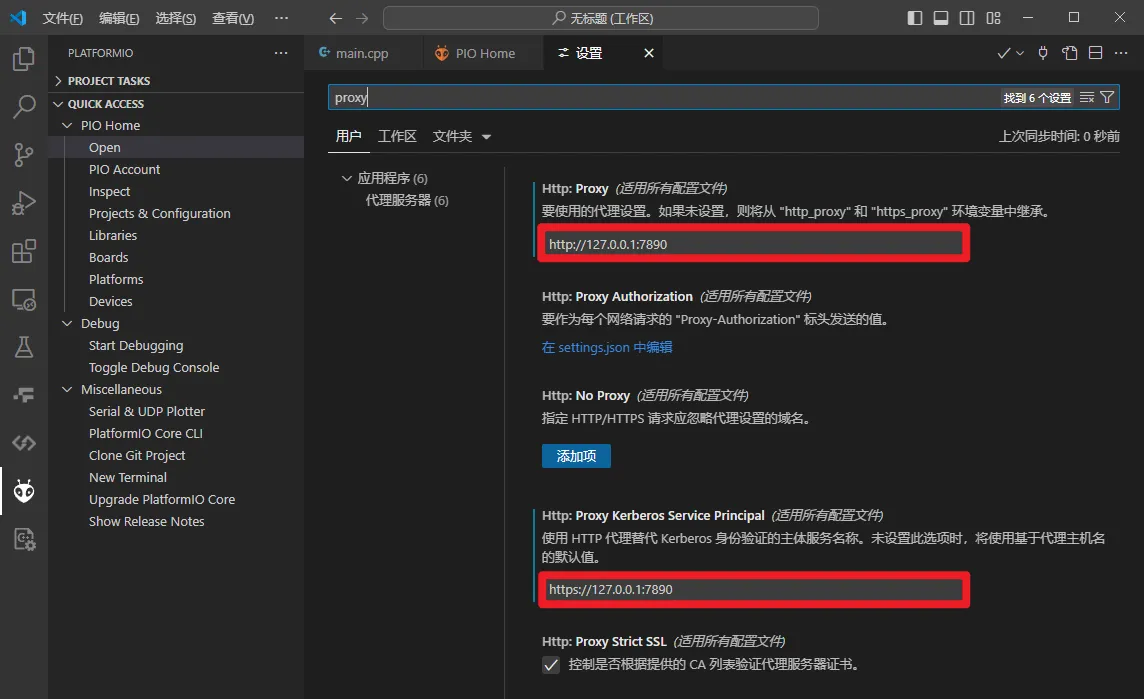
Task: Click the Http Proxy input field
Action: click(x=753, y=244)
